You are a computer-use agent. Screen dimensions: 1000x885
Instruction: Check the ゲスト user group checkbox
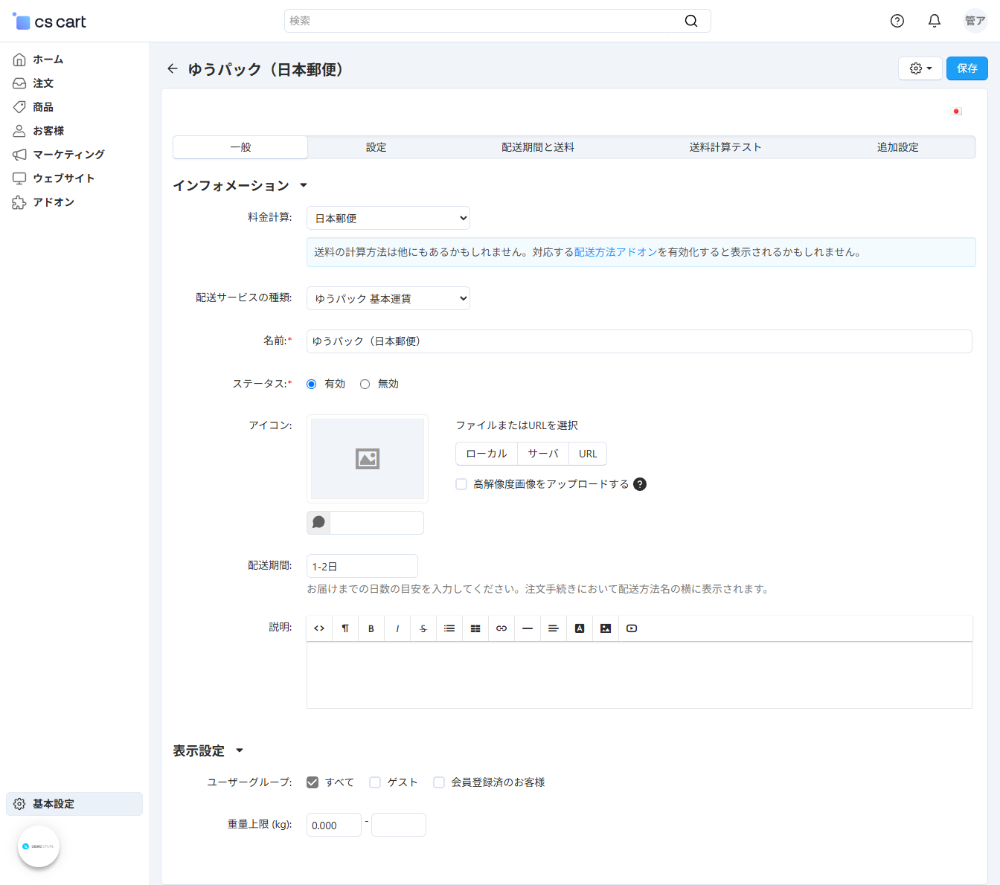click(375, 782)
